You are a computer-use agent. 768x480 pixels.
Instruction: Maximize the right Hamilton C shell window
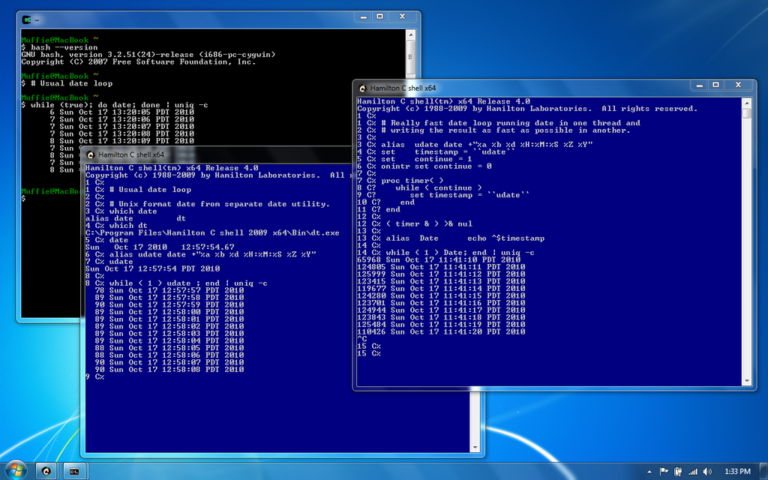pos(716,85)
